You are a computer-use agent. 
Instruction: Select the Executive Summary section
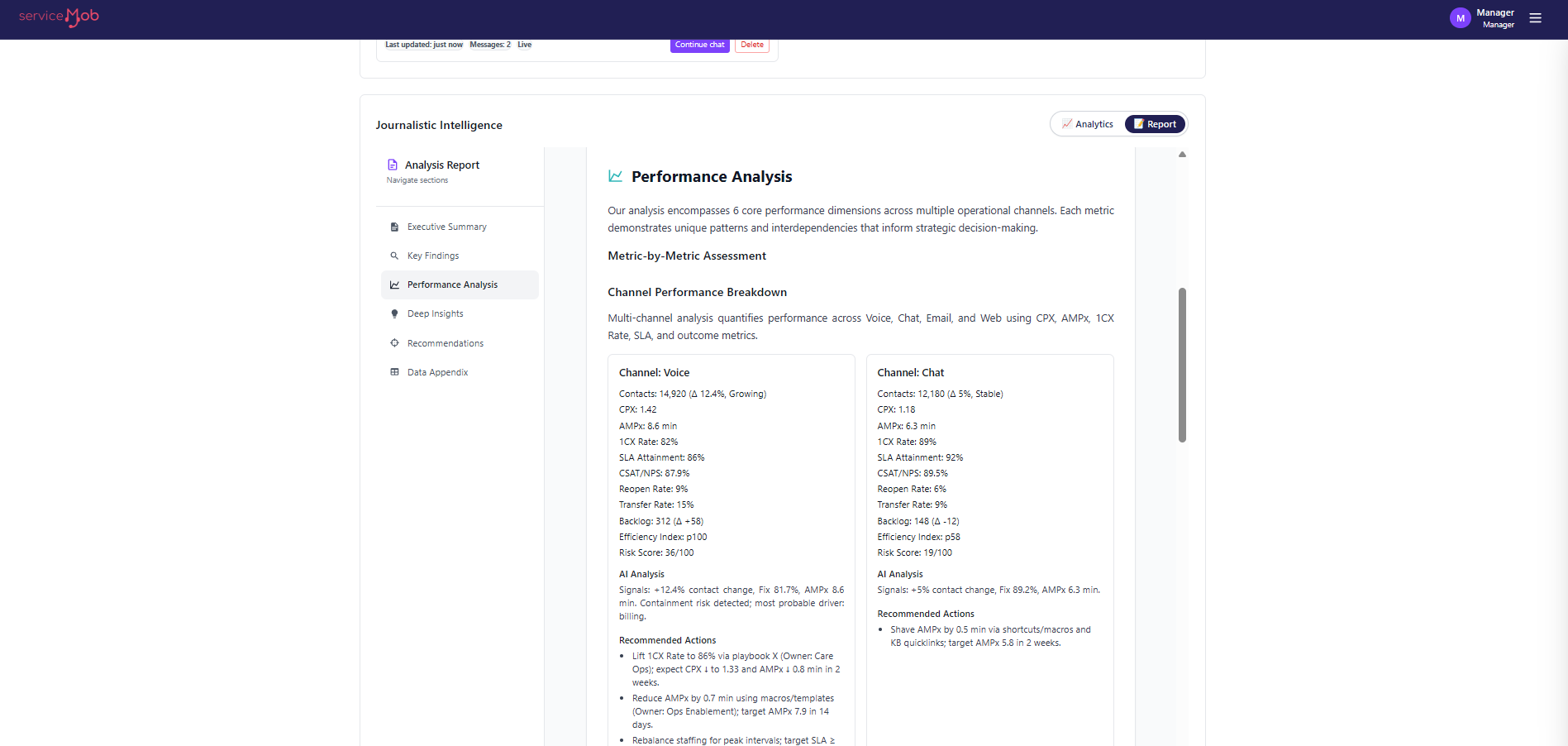[446, 226]
